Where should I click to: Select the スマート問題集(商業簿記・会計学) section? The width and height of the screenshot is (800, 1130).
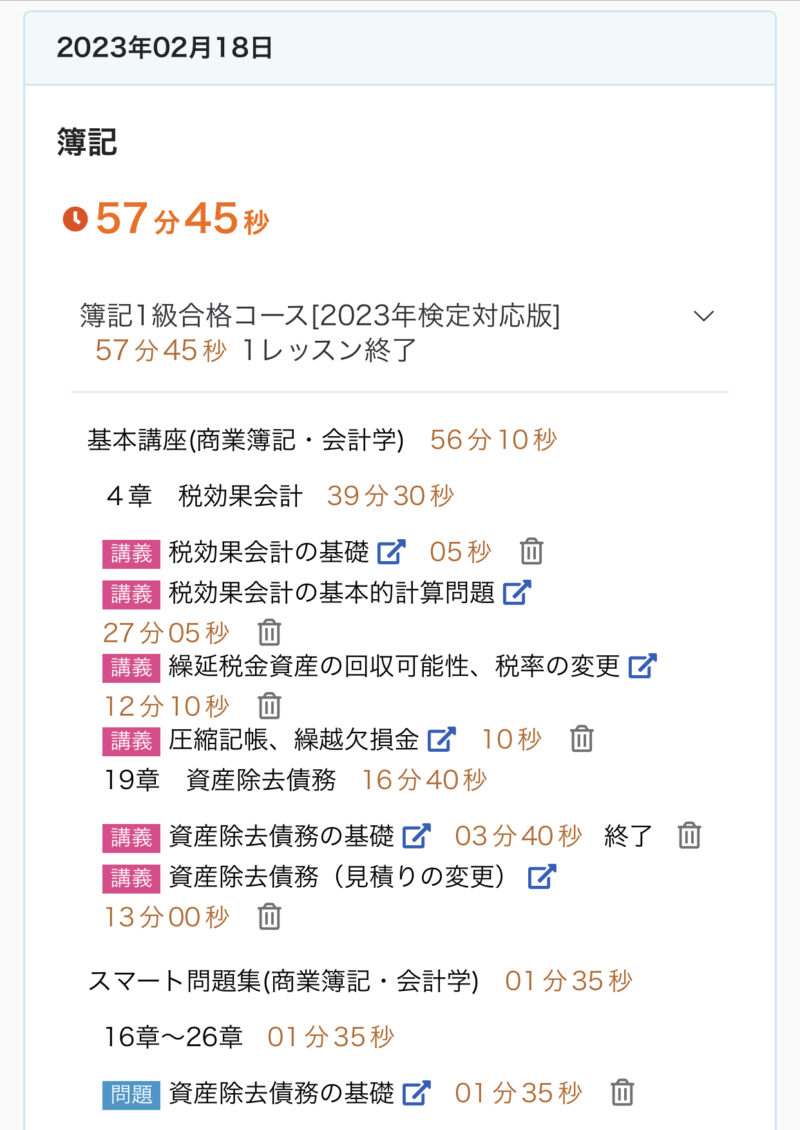pos(283,981)
